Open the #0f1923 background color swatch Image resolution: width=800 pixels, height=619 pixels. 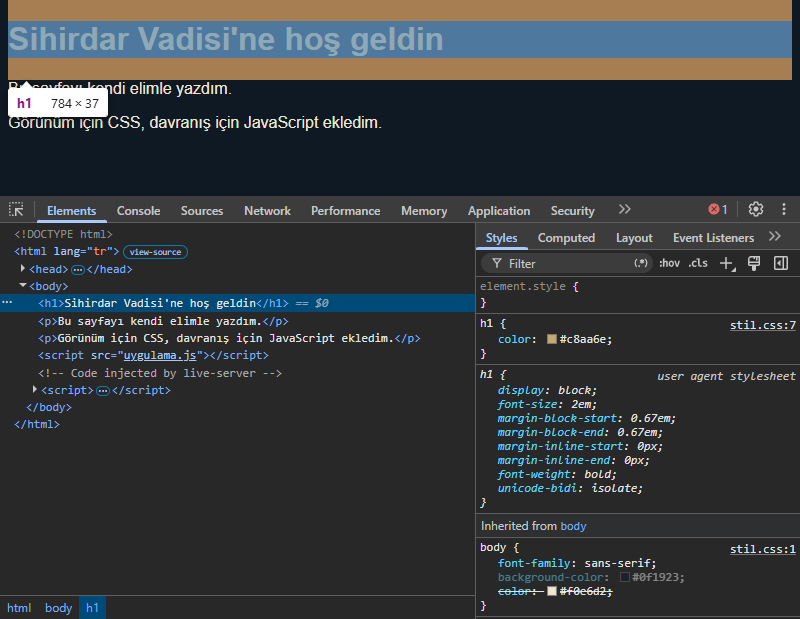[x=624, y=577]
